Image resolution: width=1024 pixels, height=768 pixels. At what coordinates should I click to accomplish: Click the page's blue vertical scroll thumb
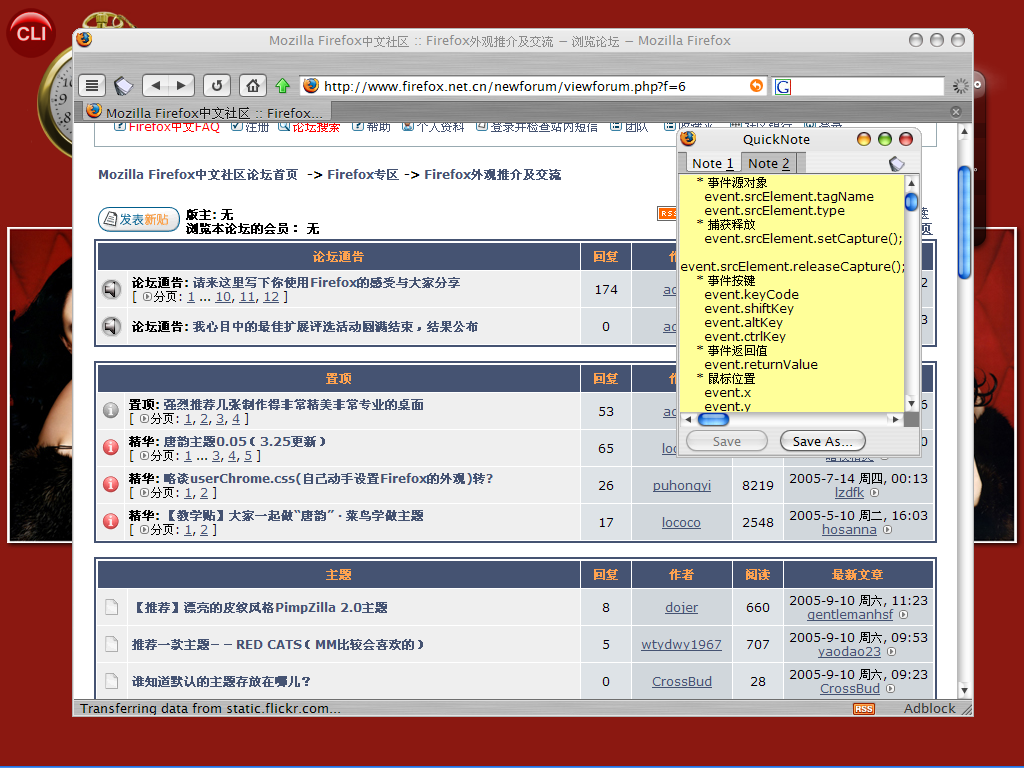pos(965,222)
